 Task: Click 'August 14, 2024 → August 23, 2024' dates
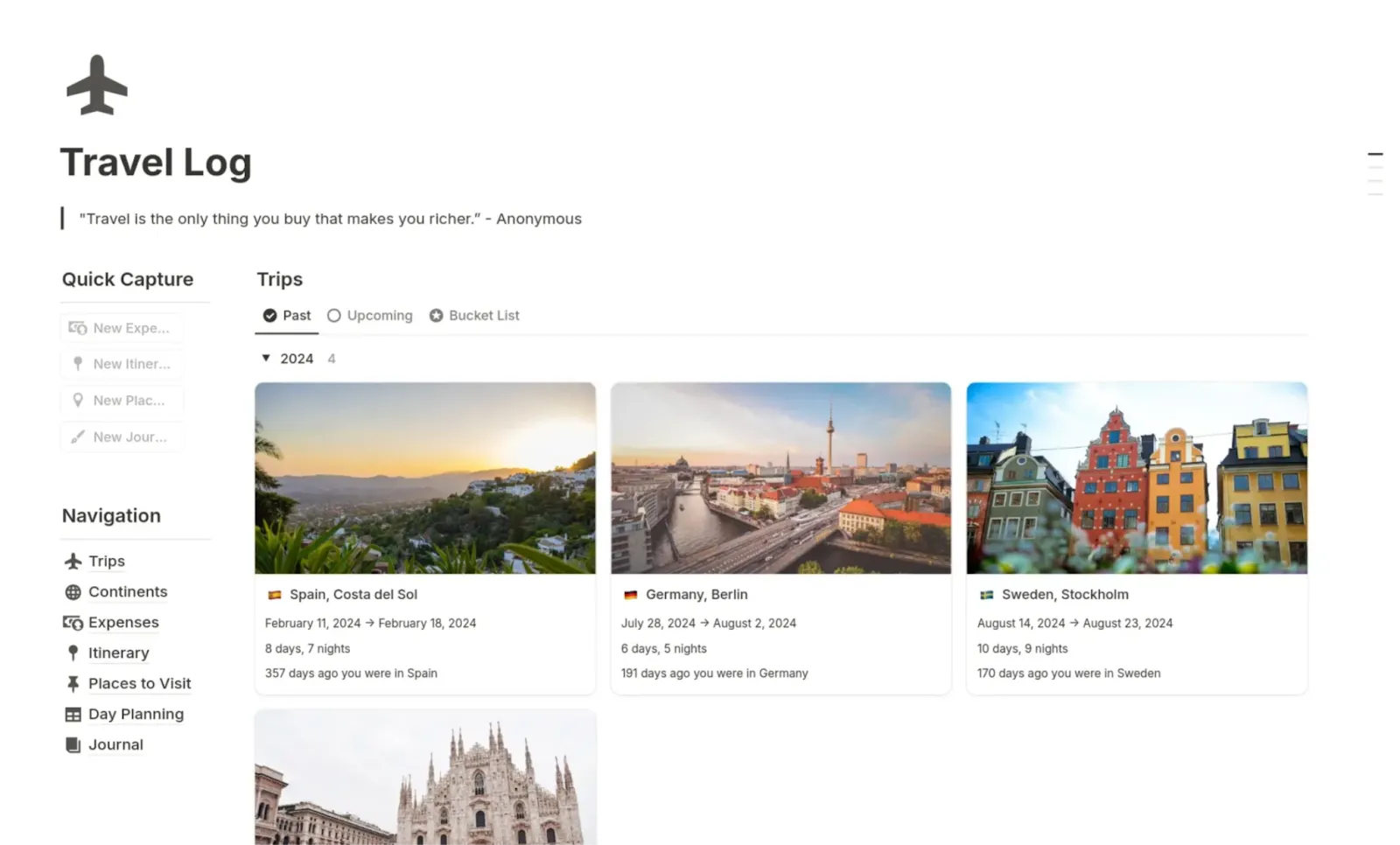1075,624
